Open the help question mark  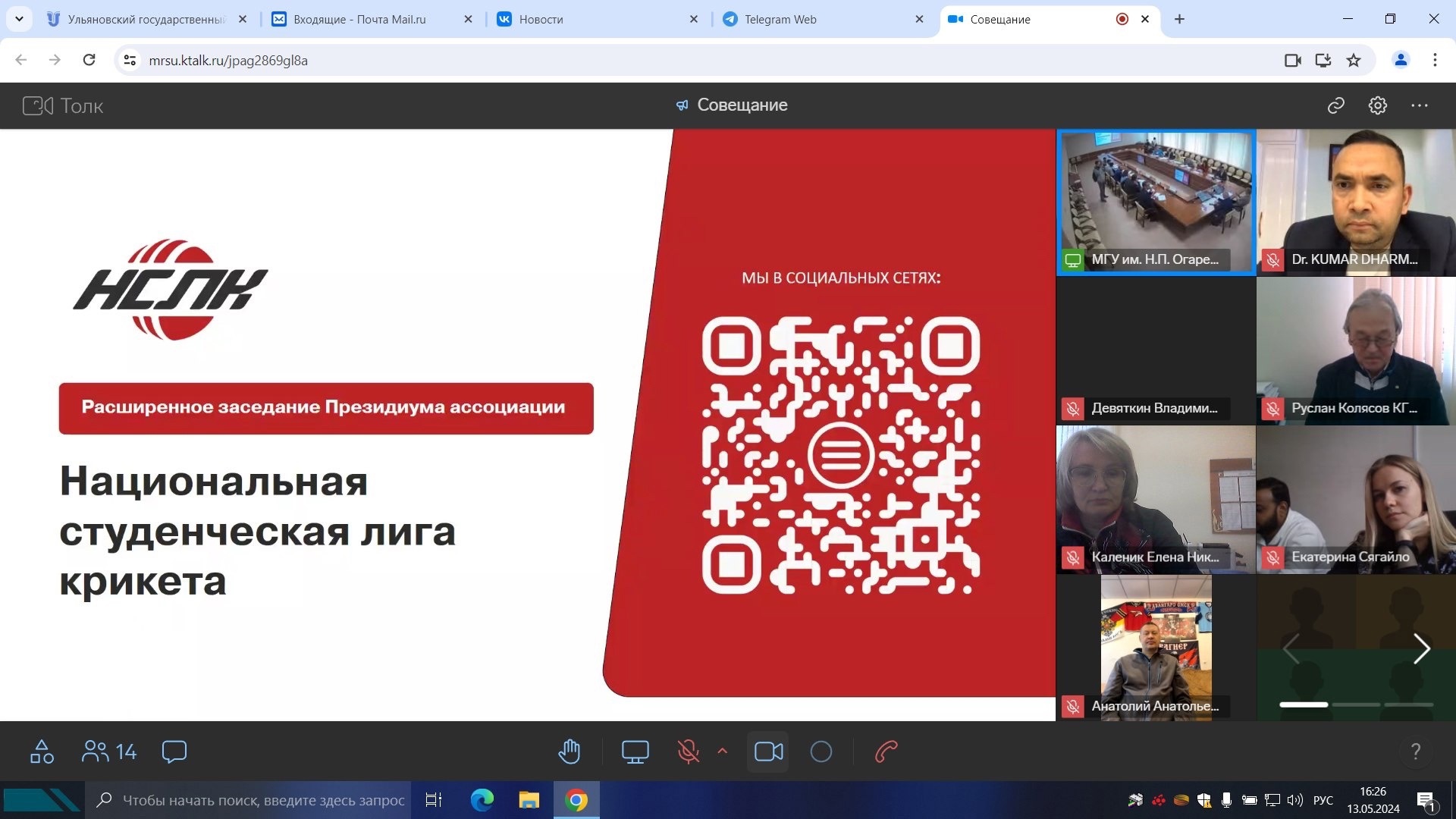[1416, 752]
